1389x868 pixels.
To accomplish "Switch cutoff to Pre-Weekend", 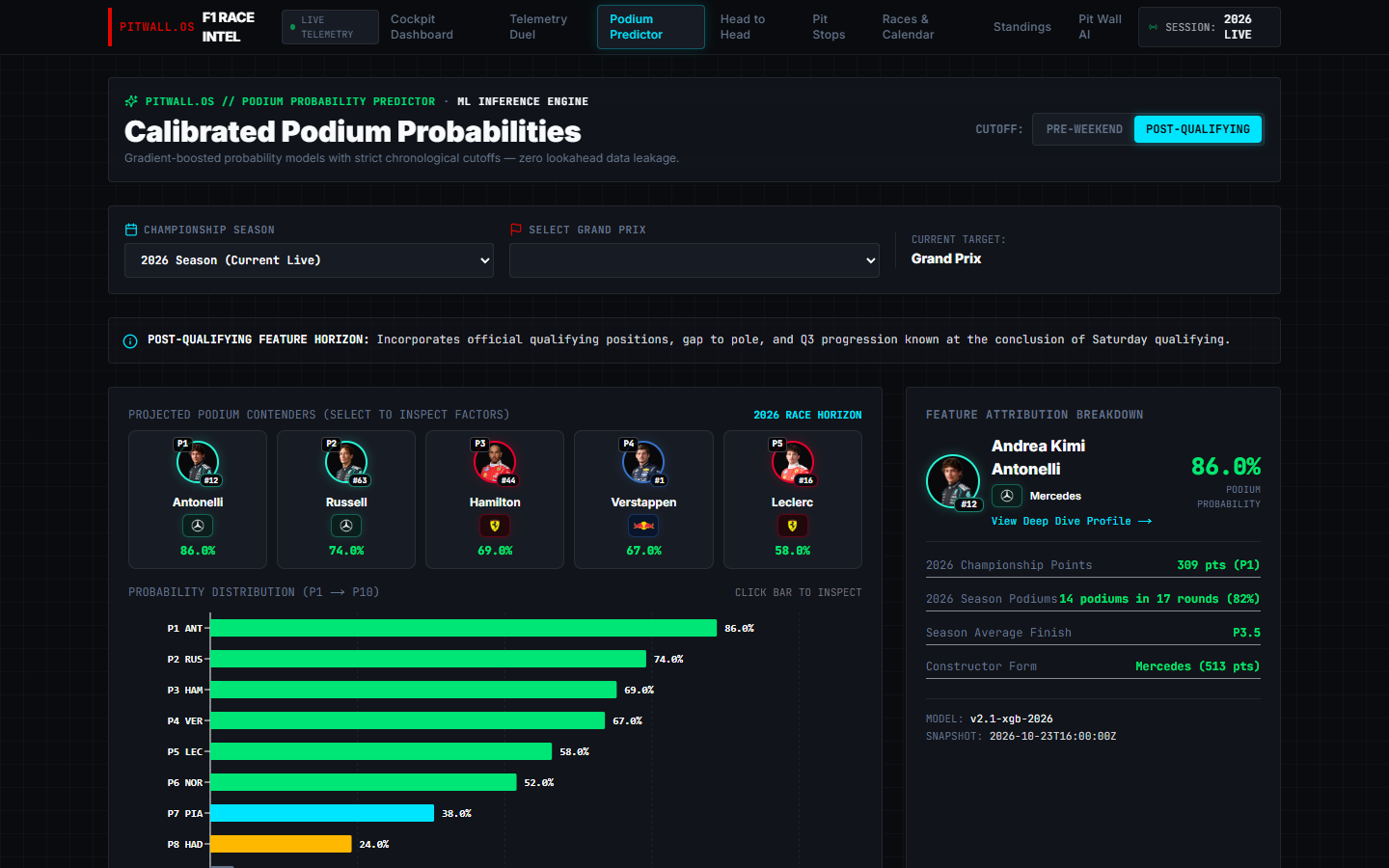I will [x=1084, y=129].
